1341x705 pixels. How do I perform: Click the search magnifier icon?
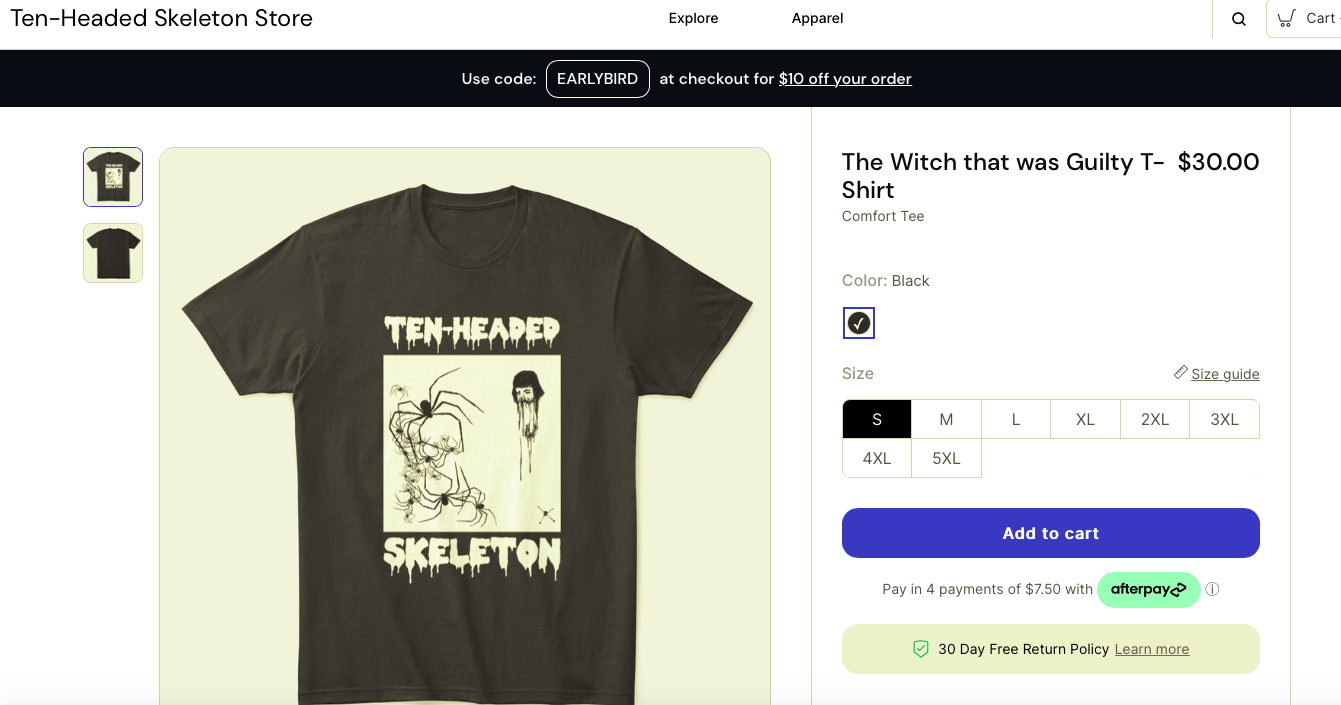[1239, 19]
